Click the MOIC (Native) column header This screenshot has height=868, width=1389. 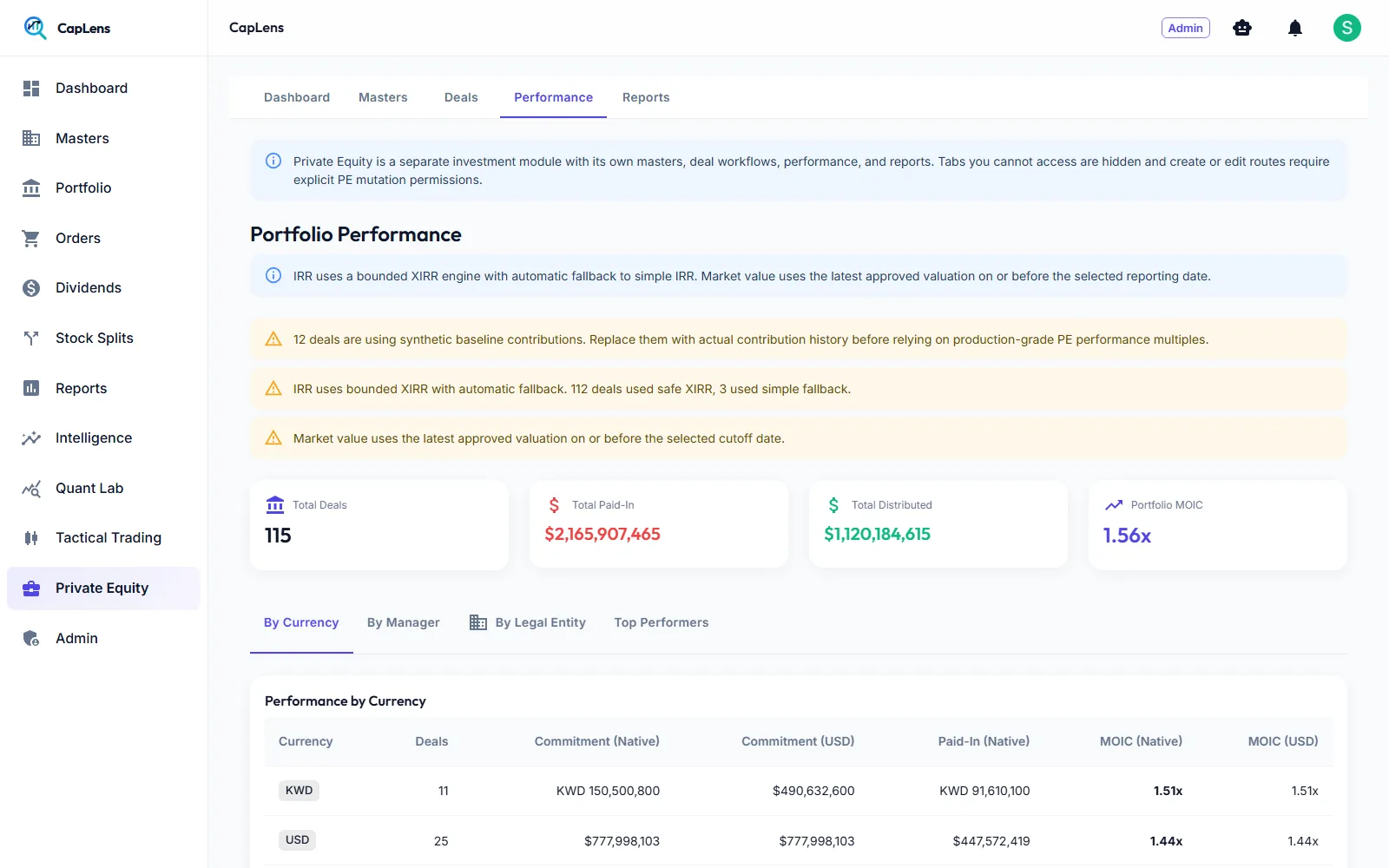coord(1141,741)
